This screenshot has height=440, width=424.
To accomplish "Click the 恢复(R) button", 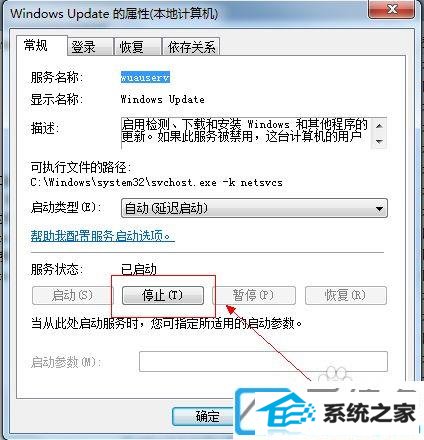I will point(346,295).
